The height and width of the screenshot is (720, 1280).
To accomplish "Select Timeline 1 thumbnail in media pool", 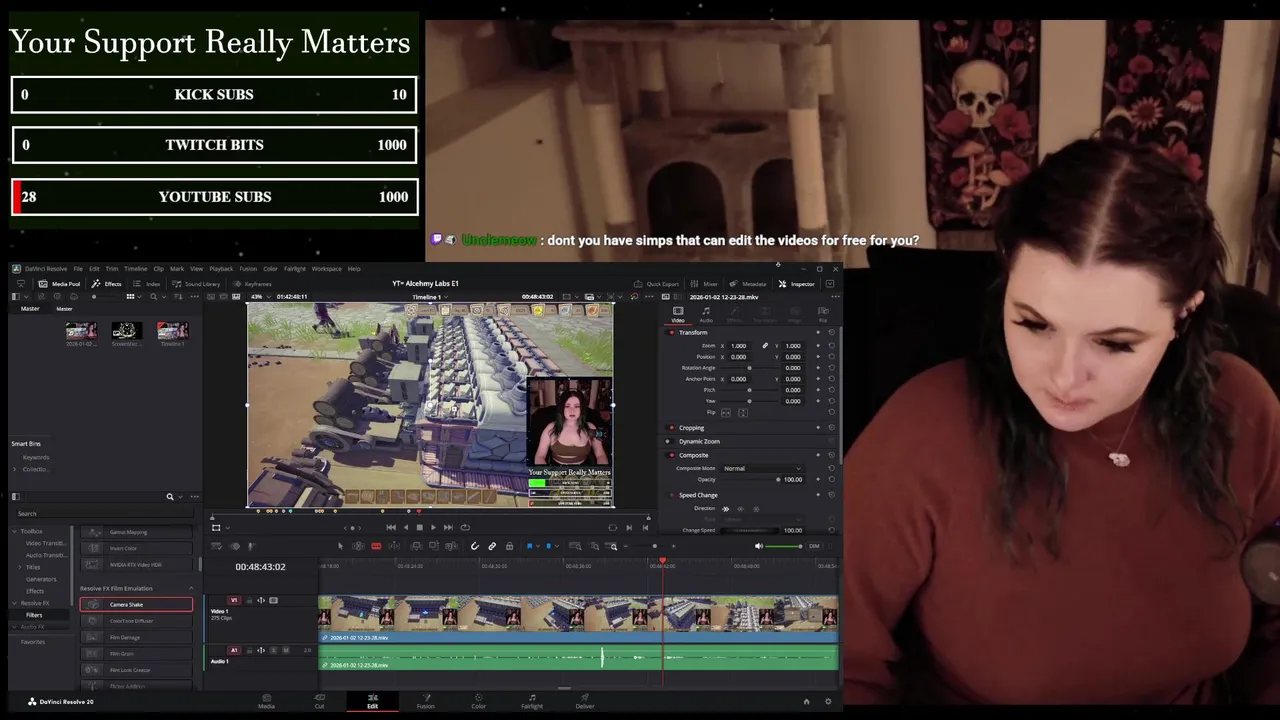I will pos(172,331).
